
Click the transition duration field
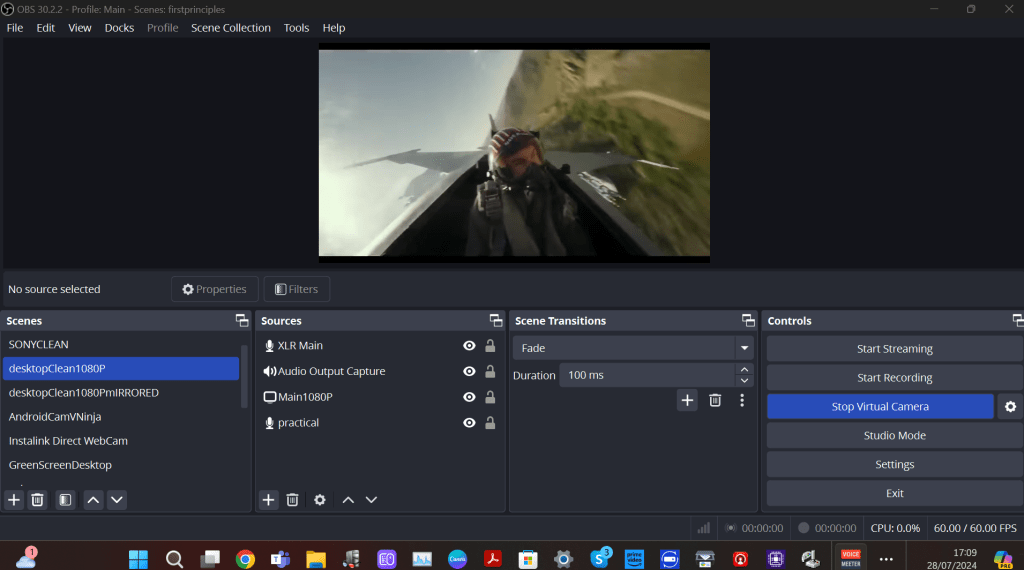[647, 375]
